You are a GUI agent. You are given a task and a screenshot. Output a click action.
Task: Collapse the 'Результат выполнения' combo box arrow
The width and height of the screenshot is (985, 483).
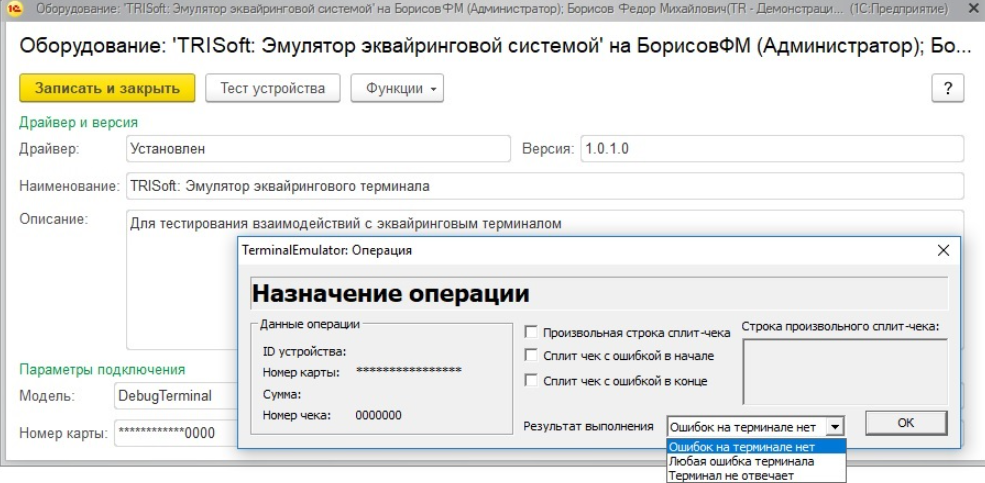point(834,427)
